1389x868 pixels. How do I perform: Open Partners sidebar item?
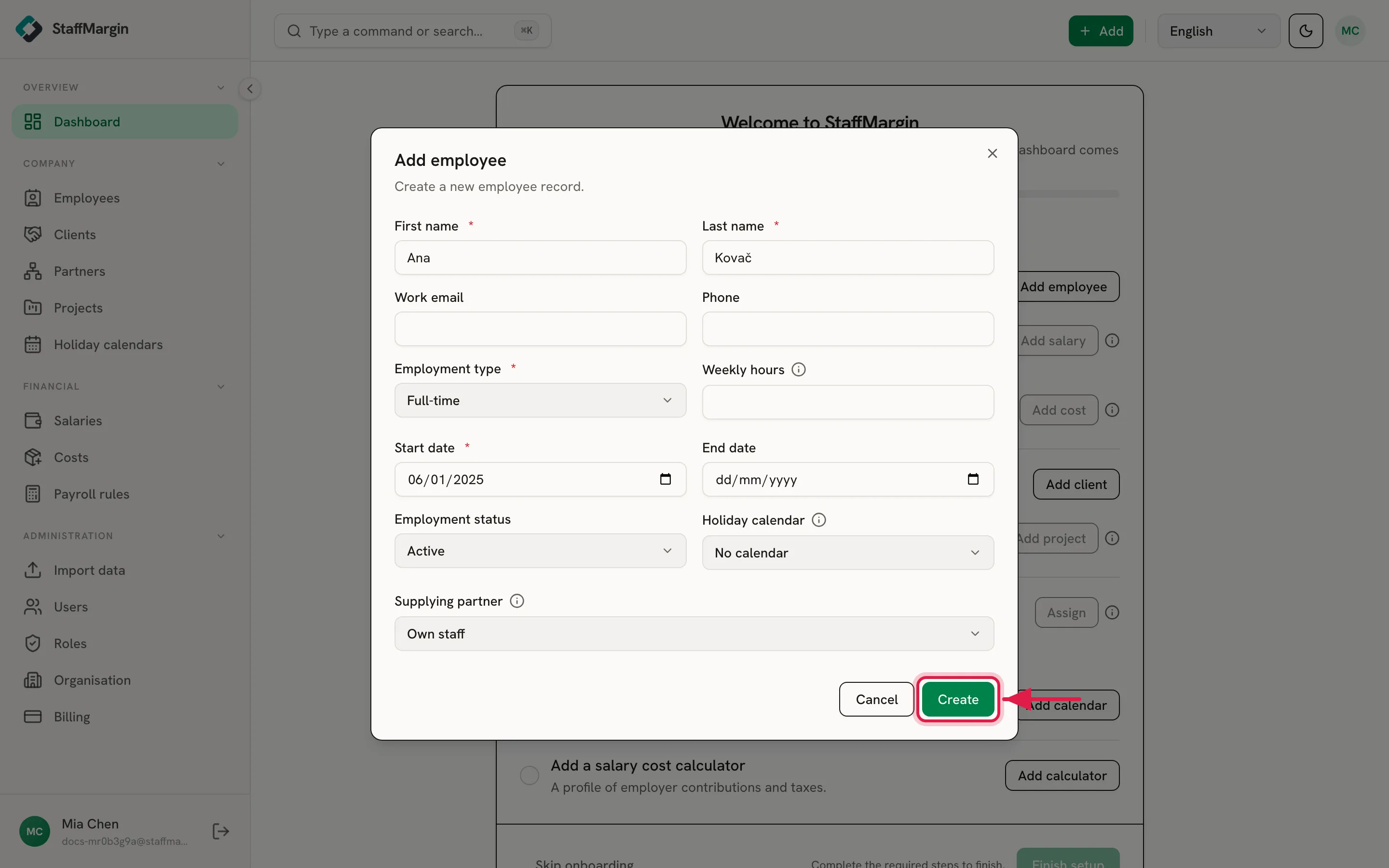point(124,271)
